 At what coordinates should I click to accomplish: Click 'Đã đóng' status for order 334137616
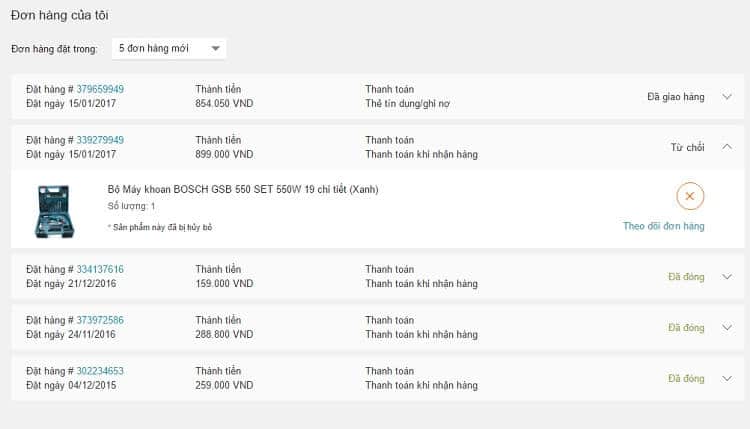tap(686, 277)
